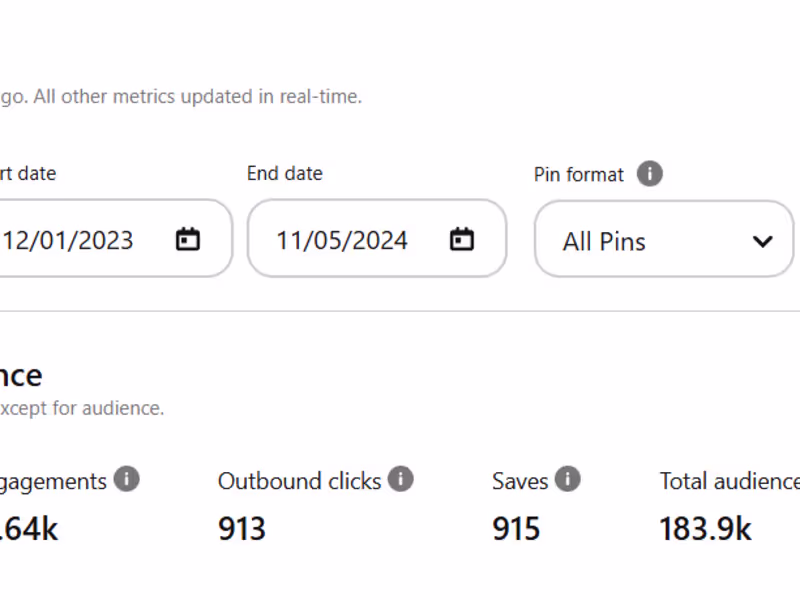Click the metrics updated in real-time notice
This screenshot has width=800, height=600.
pos(180,97)
